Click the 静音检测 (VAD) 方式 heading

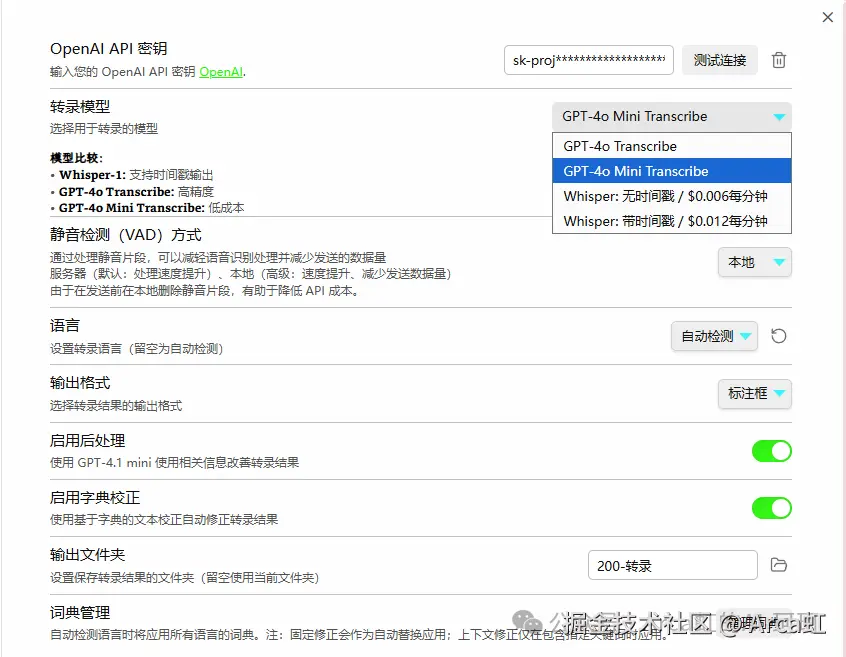click(x=125, y=235)
